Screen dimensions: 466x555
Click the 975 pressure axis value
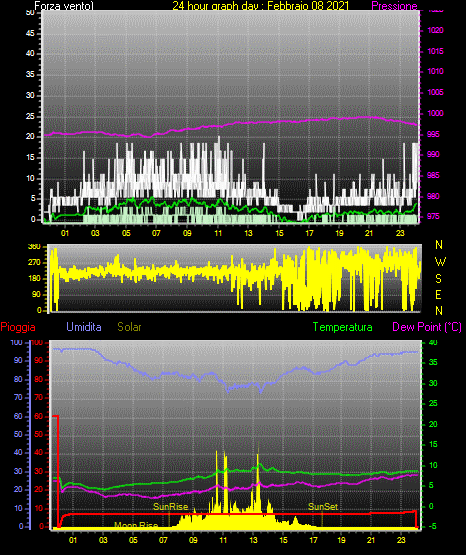click(433, 216)
